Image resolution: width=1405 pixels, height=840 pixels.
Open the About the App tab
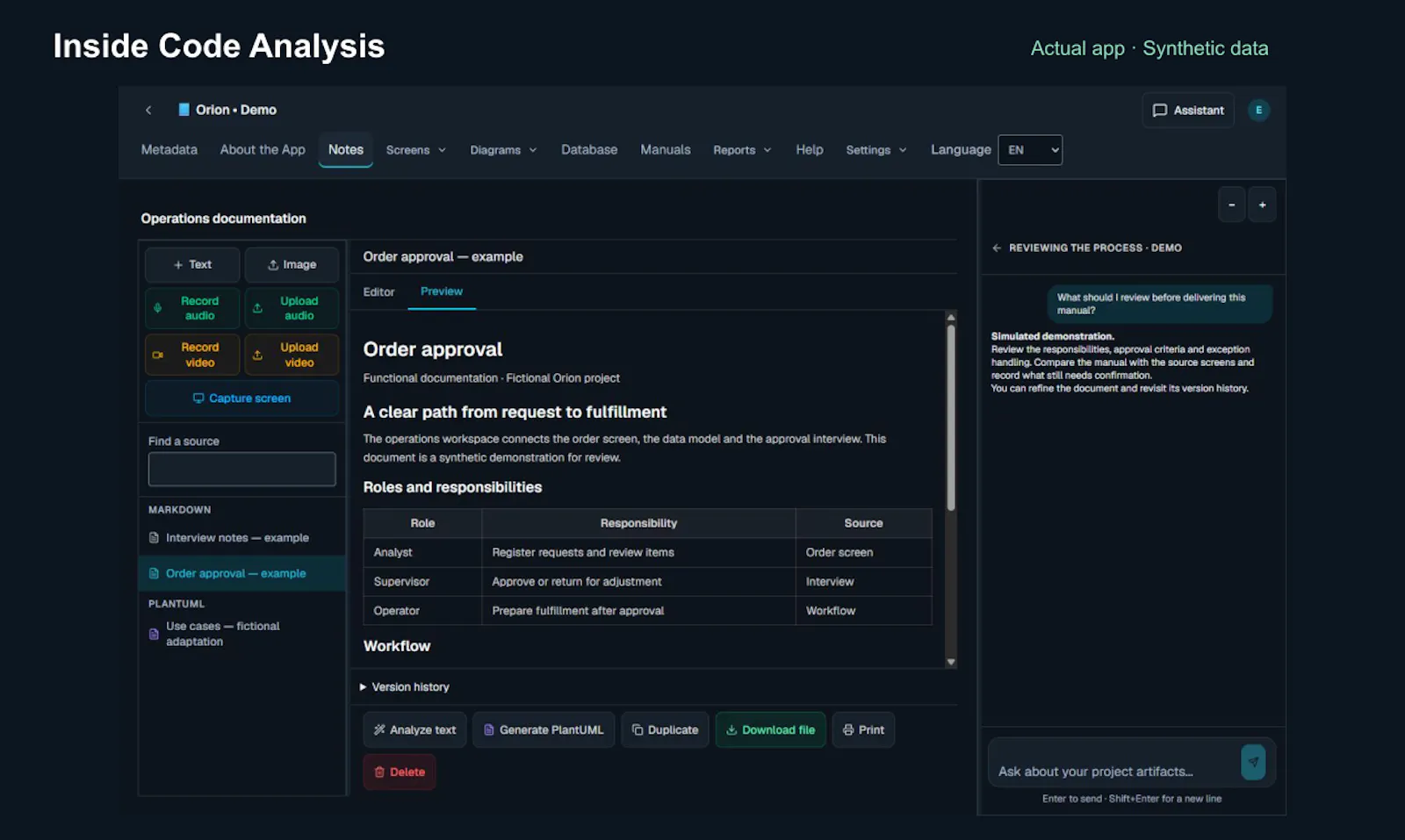pos(263,150)
